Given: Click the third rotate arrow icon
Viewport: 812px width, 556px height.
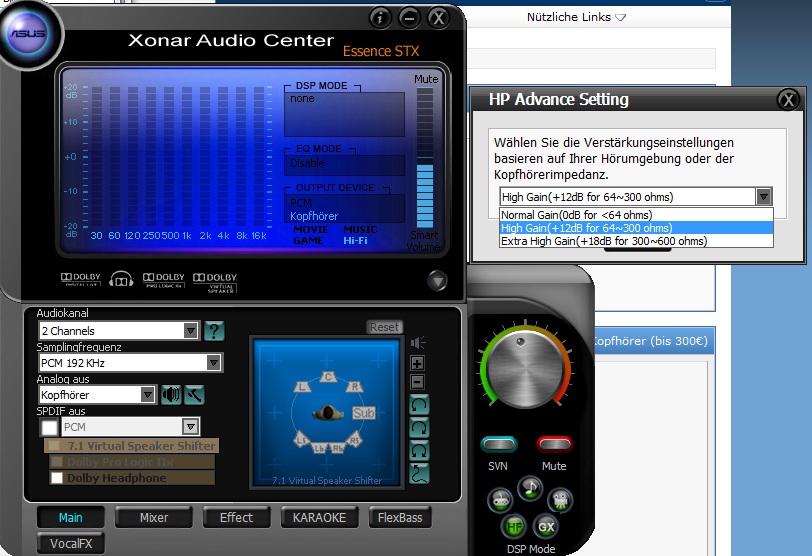Looking at the screenshot, I should click(x=419, y=450).
